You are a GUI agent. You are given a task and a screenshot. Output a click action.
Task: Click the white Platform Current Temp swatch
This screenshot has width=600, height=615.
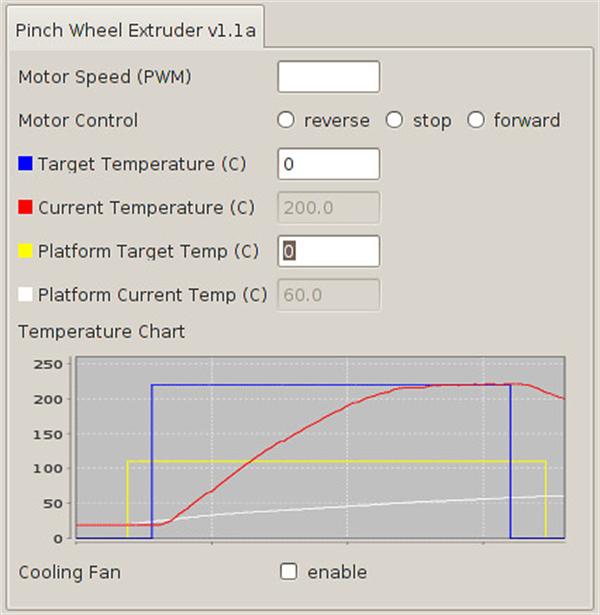[x=26, y=295]
